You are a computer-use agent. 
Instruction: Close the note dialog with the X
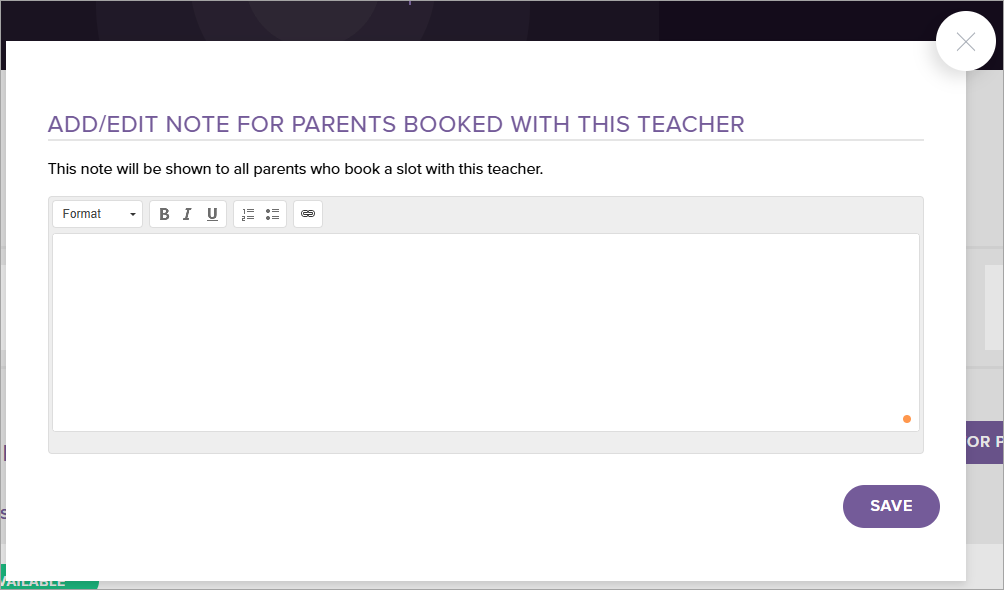[x=965, y=41]
